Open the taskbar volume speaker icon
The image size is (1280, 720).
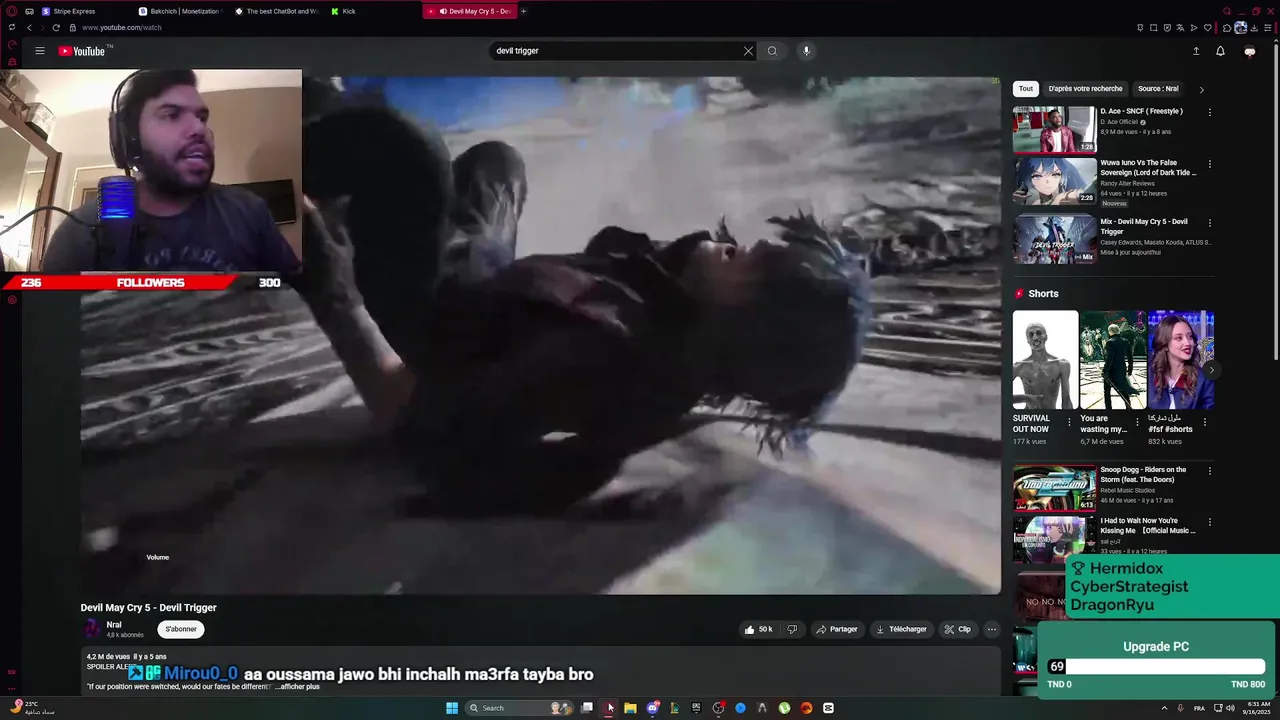coord(1231,708)
